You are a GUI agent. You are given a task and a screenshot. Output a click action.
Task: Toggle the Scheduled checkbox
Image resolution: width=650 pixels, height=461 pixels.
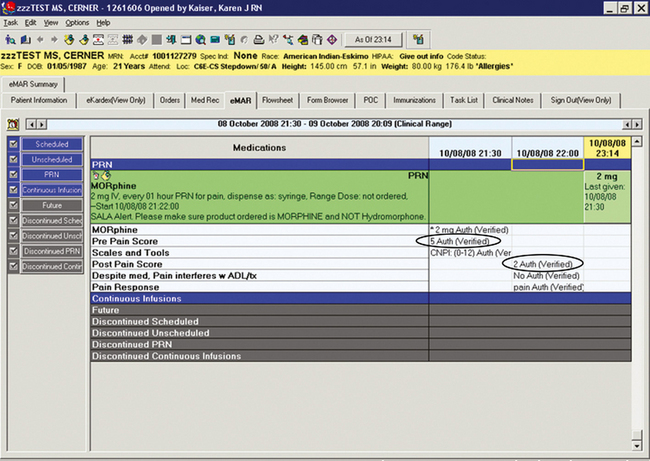tap(13, 144)
